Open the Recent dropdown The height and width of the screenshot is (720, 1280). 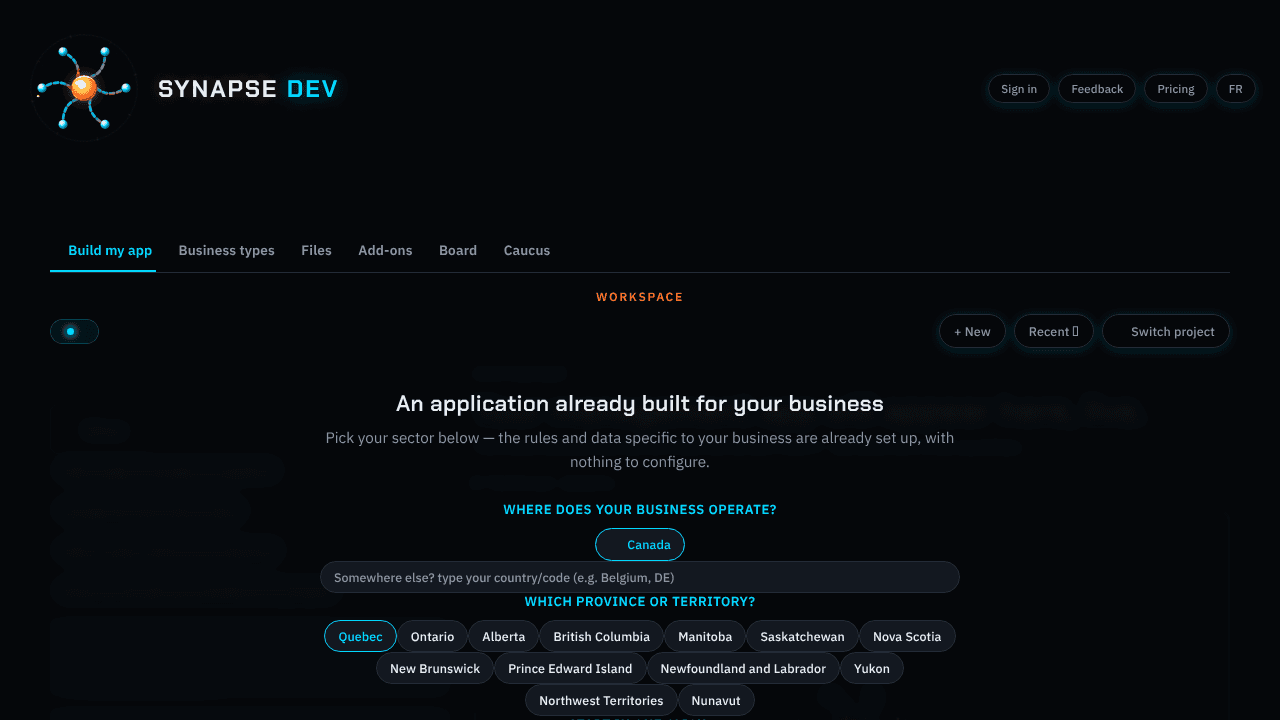1054,331
